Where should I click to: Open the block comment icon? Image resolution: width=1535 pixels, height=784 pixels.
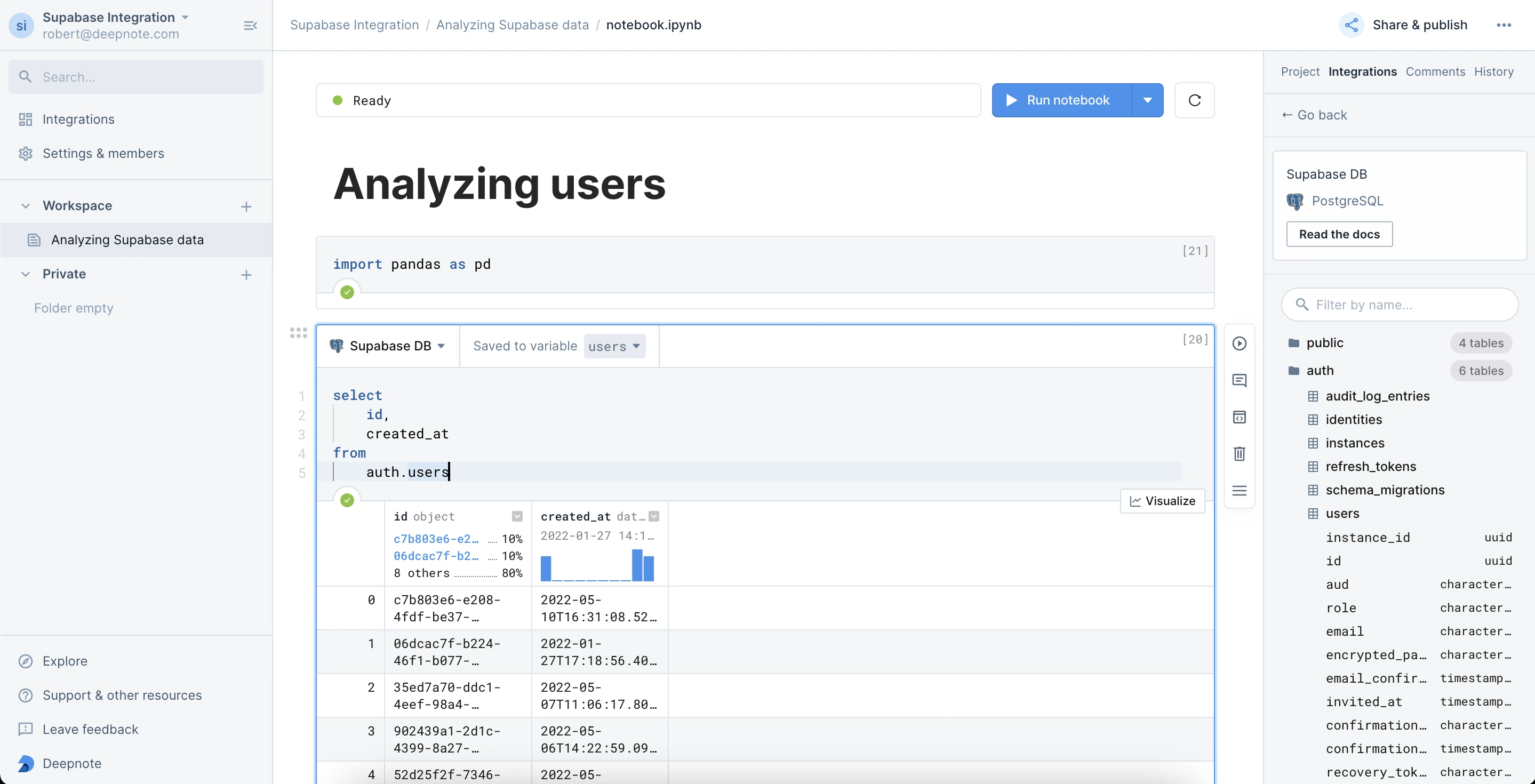click(1239, 380)
